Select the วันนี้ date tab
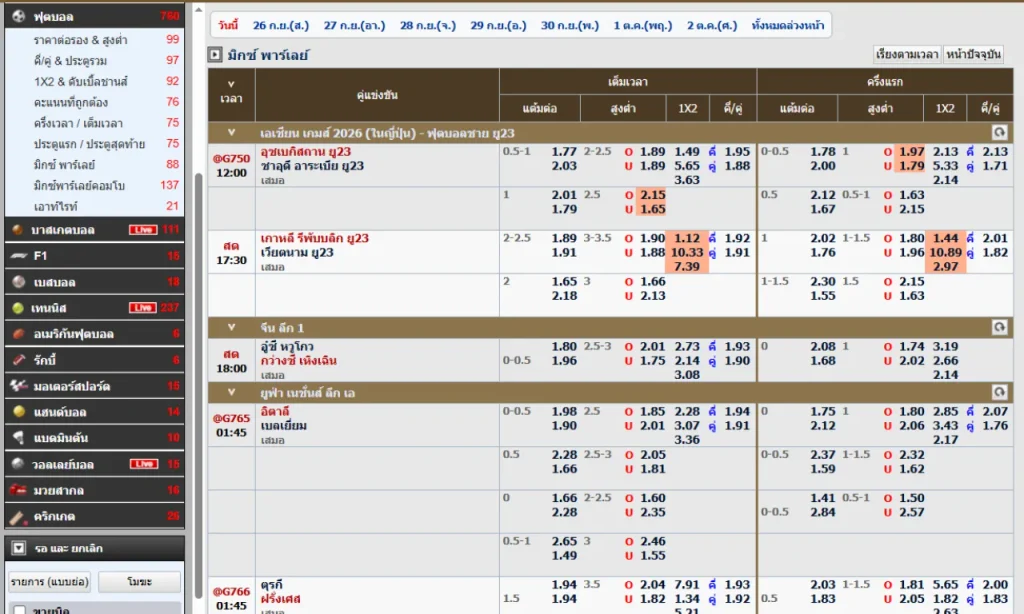The height and width of the screenshot is (614, 1024). pos(228,25)
